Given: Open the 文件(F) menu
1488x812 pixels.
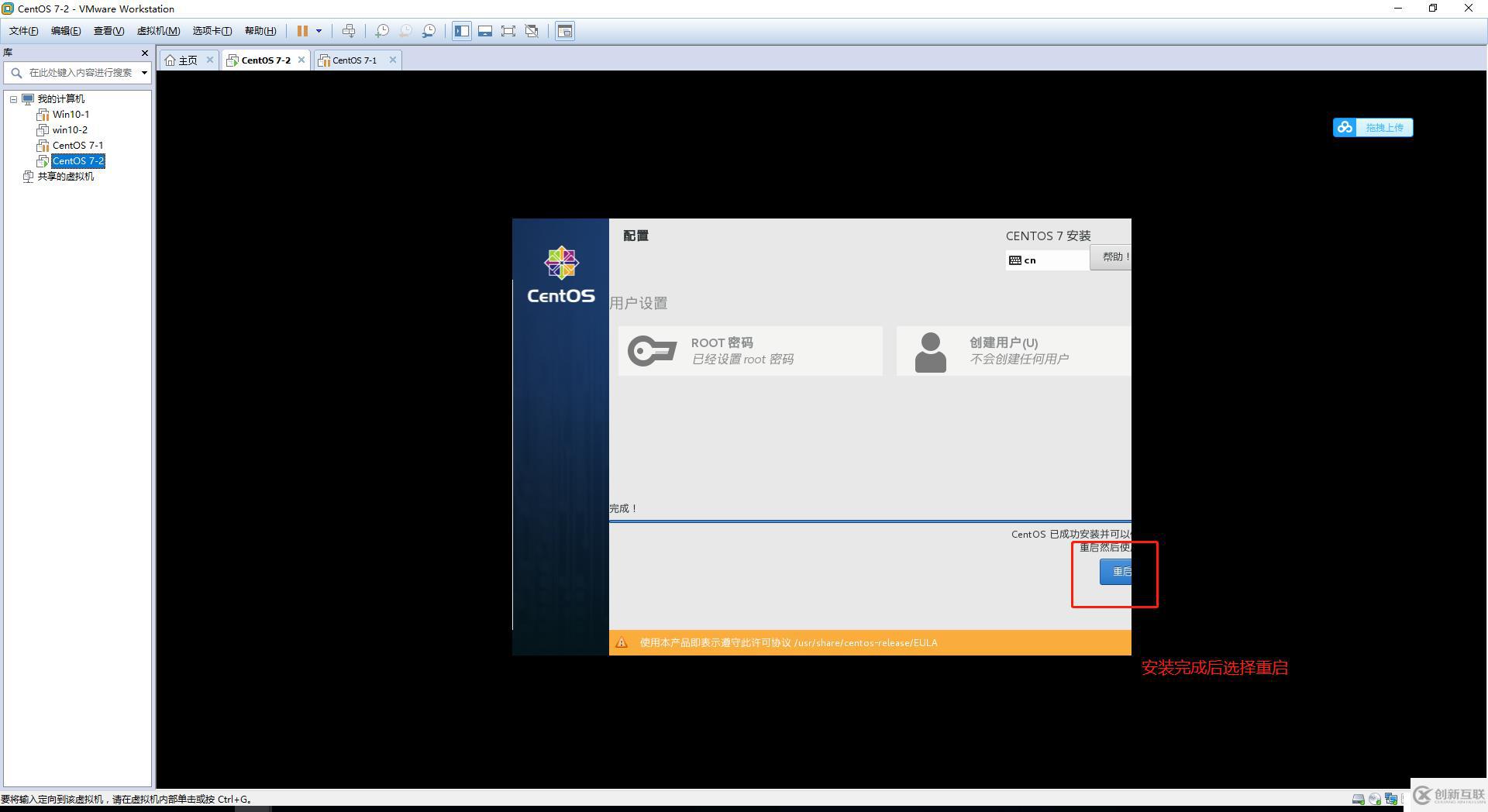Looking at the screenshot, I should point(24,31).
